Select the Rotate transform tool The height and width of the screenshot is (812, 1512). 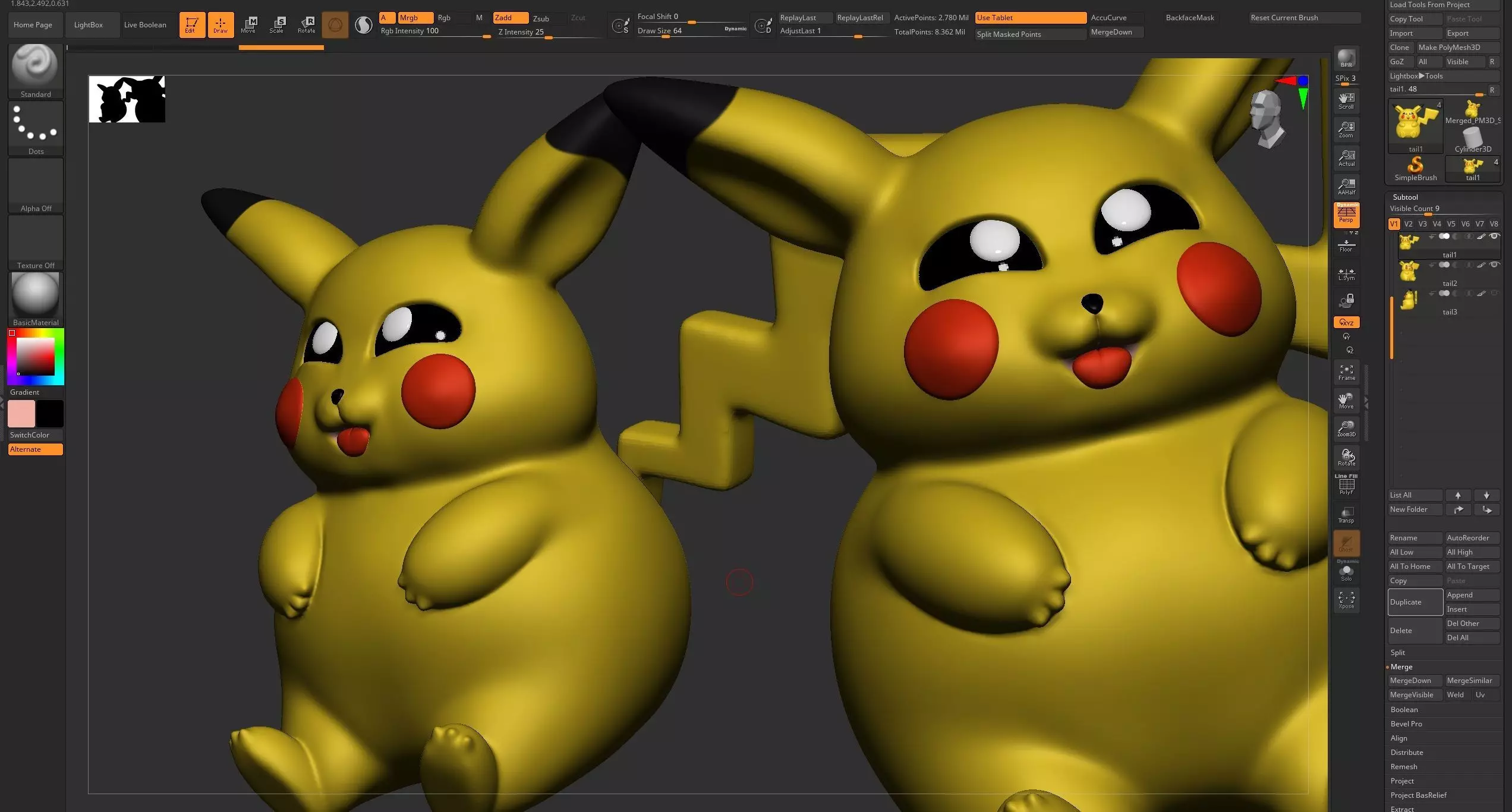[307, 24]
